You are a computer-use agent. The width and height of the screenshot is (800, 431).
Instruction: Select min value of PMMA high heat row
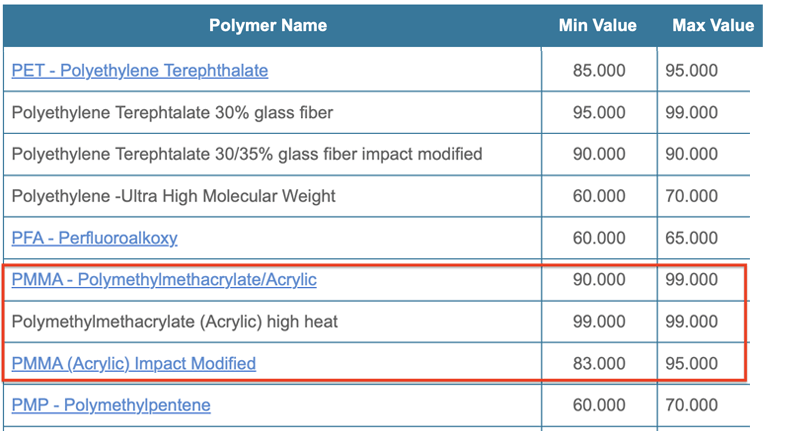599,321
